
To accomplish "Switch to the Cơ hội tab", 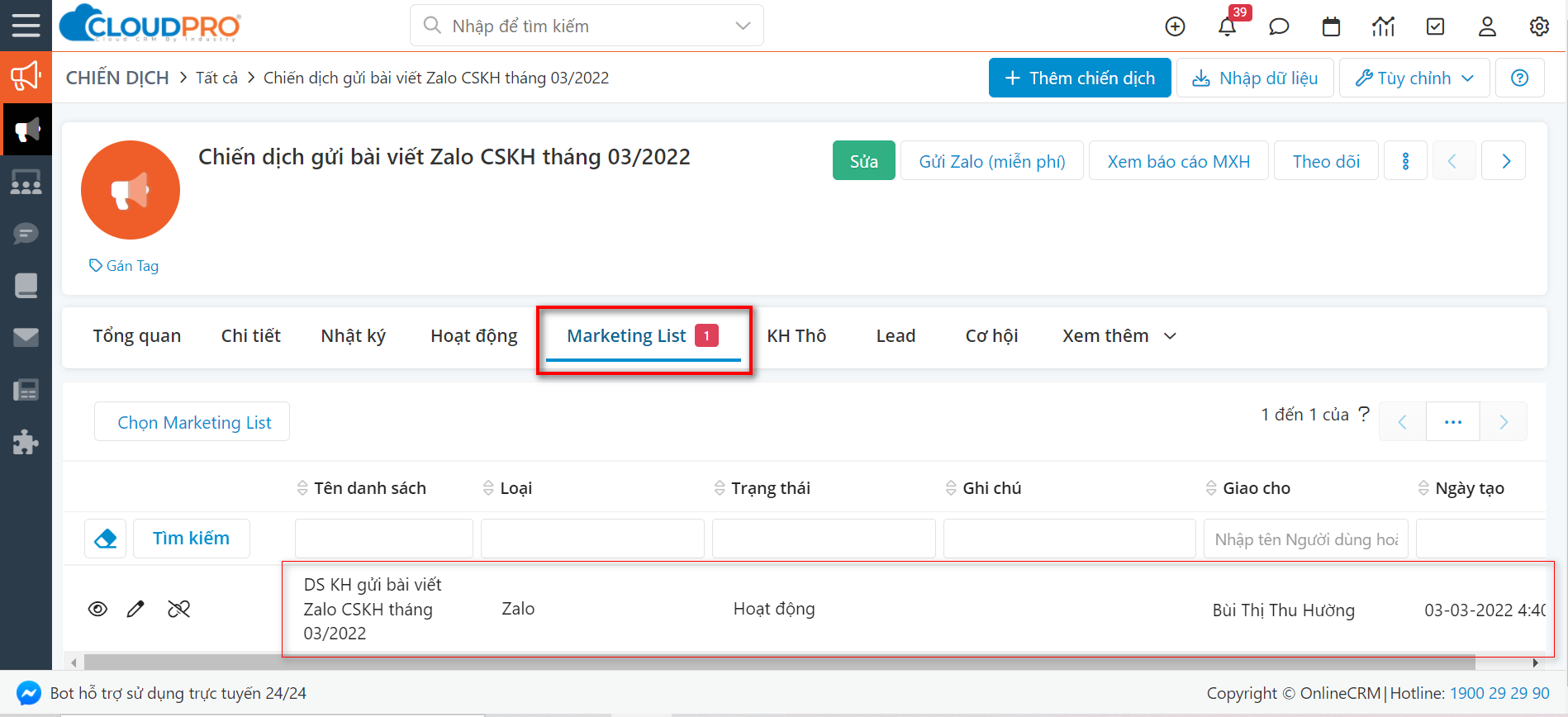I will (991, 336).
